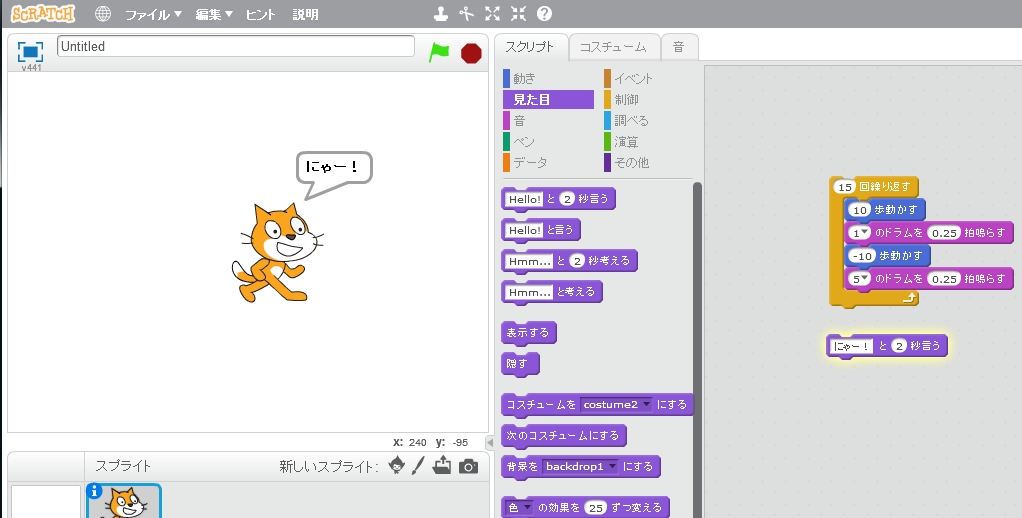Select the データ block category

click(548, 162)
